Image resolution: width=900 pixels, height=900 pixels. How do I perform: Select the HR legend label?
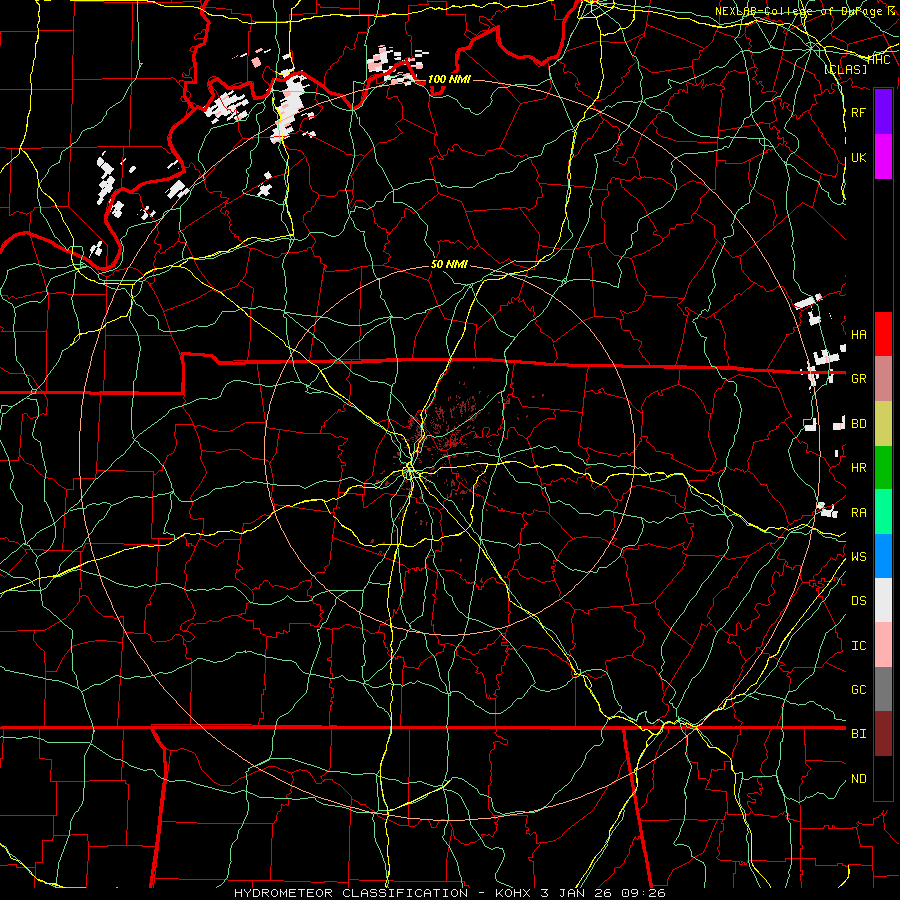pyautogui.click(x=859, y=468)
